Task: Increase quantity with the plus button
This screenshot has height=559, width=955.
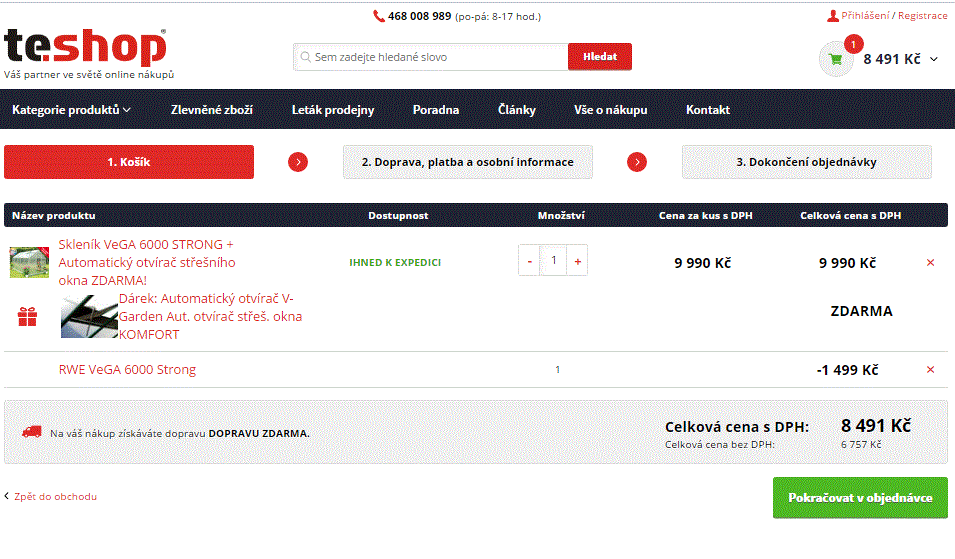Action: pyautogui.click(x=577, y=261)
